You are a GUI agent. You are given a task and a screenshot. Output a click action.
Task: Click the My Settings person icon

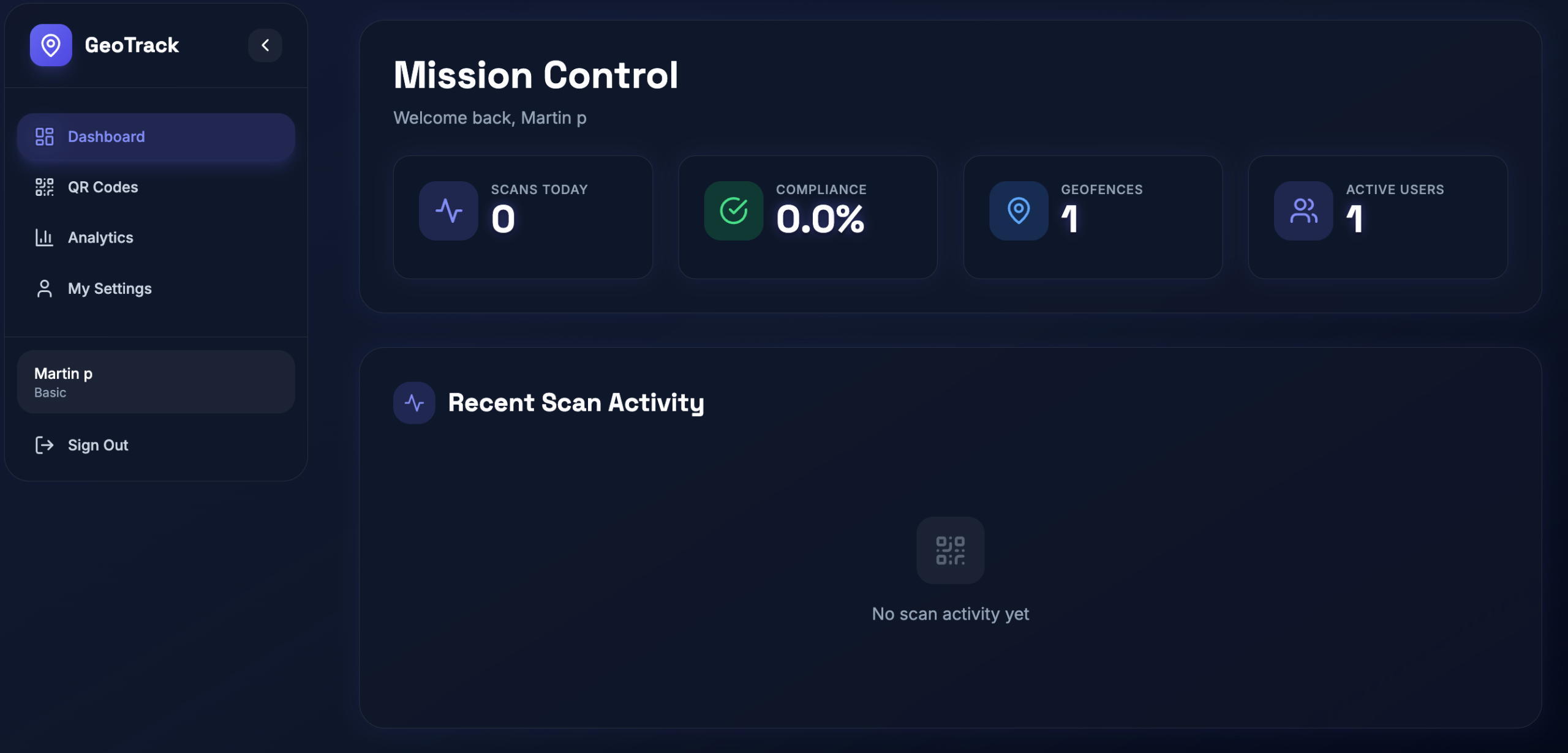[44, 288]
